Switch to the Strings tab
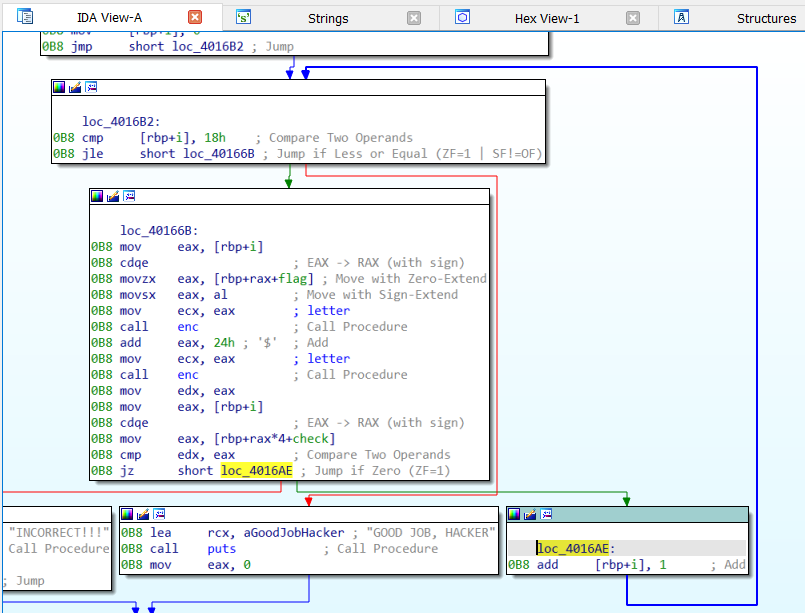 (x=328, y=18)
